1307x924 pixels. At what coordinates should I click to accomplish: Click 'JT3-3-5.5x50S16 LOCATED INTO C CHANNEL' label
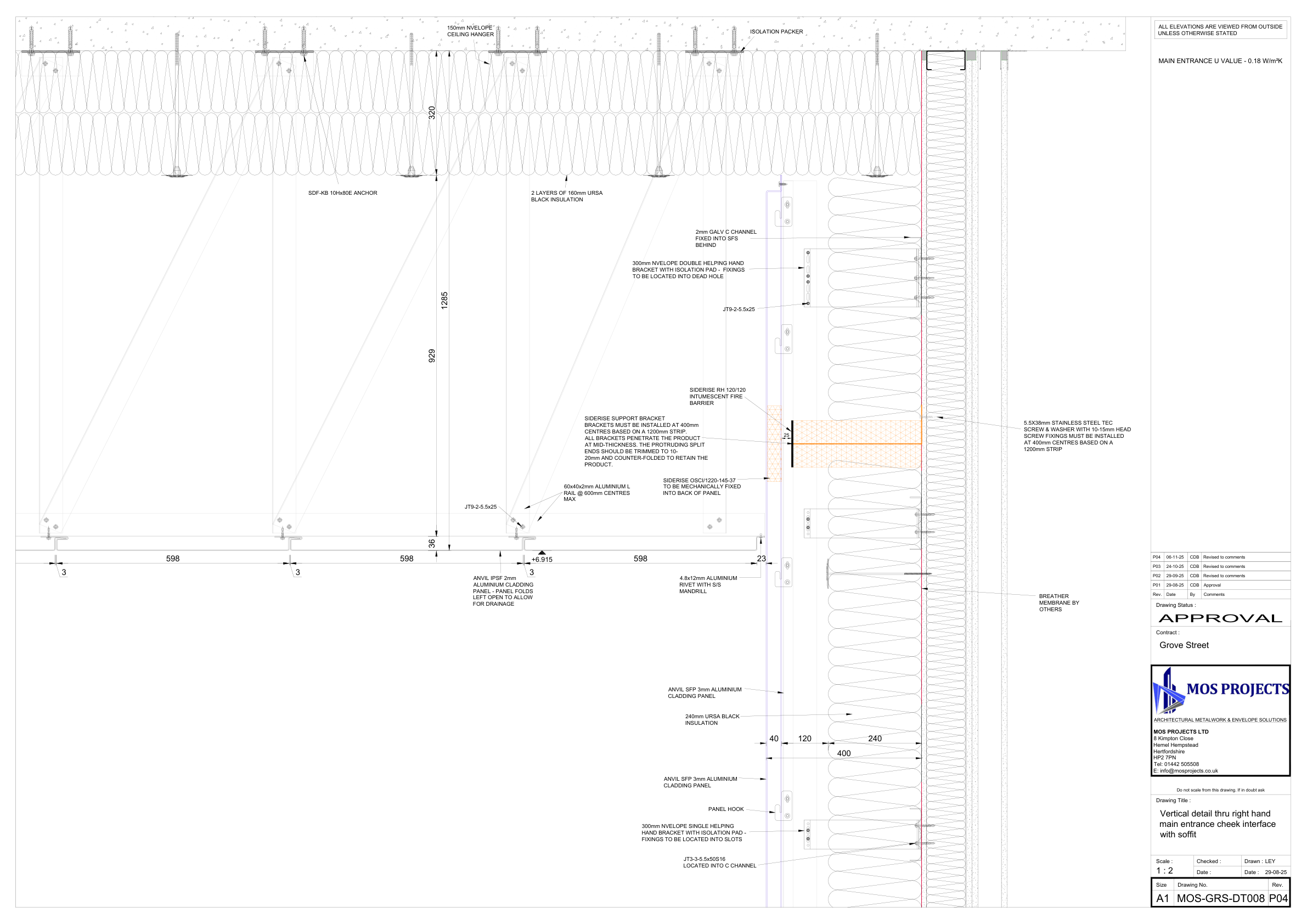click(x=719, y=863)
